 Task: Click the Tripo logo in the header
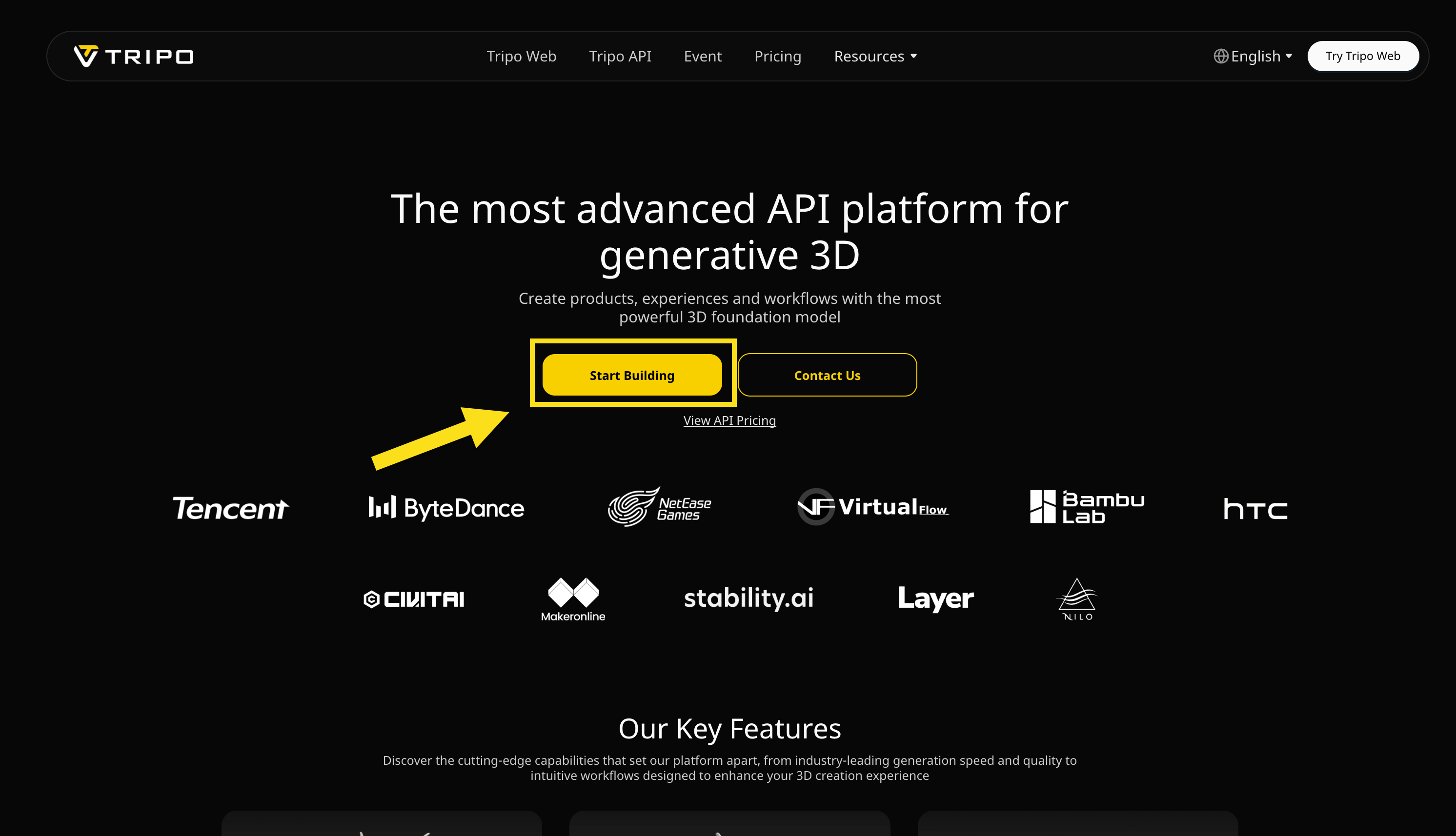[x=134, y=56]
